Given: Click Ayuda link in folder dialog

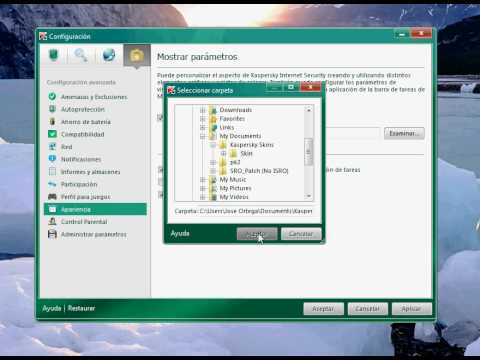Looking at the screenshot, I should (180, 234).
